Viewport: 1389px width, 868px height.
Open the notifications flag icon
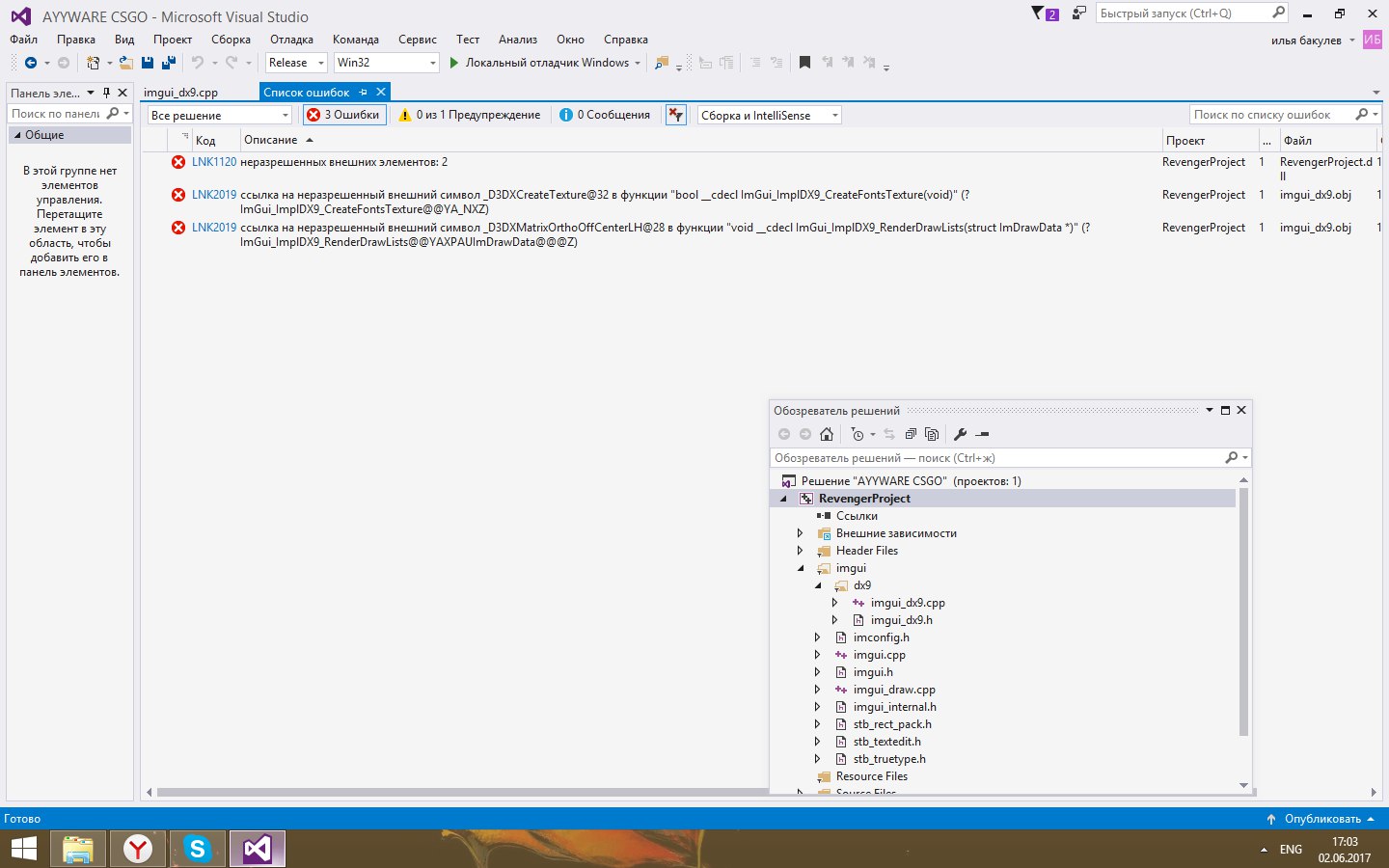tap(1044, 14)
